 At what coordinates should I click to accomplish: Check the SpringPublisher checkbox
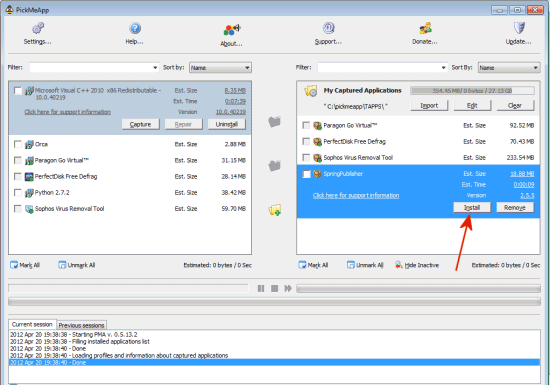(x=306, y=174)
